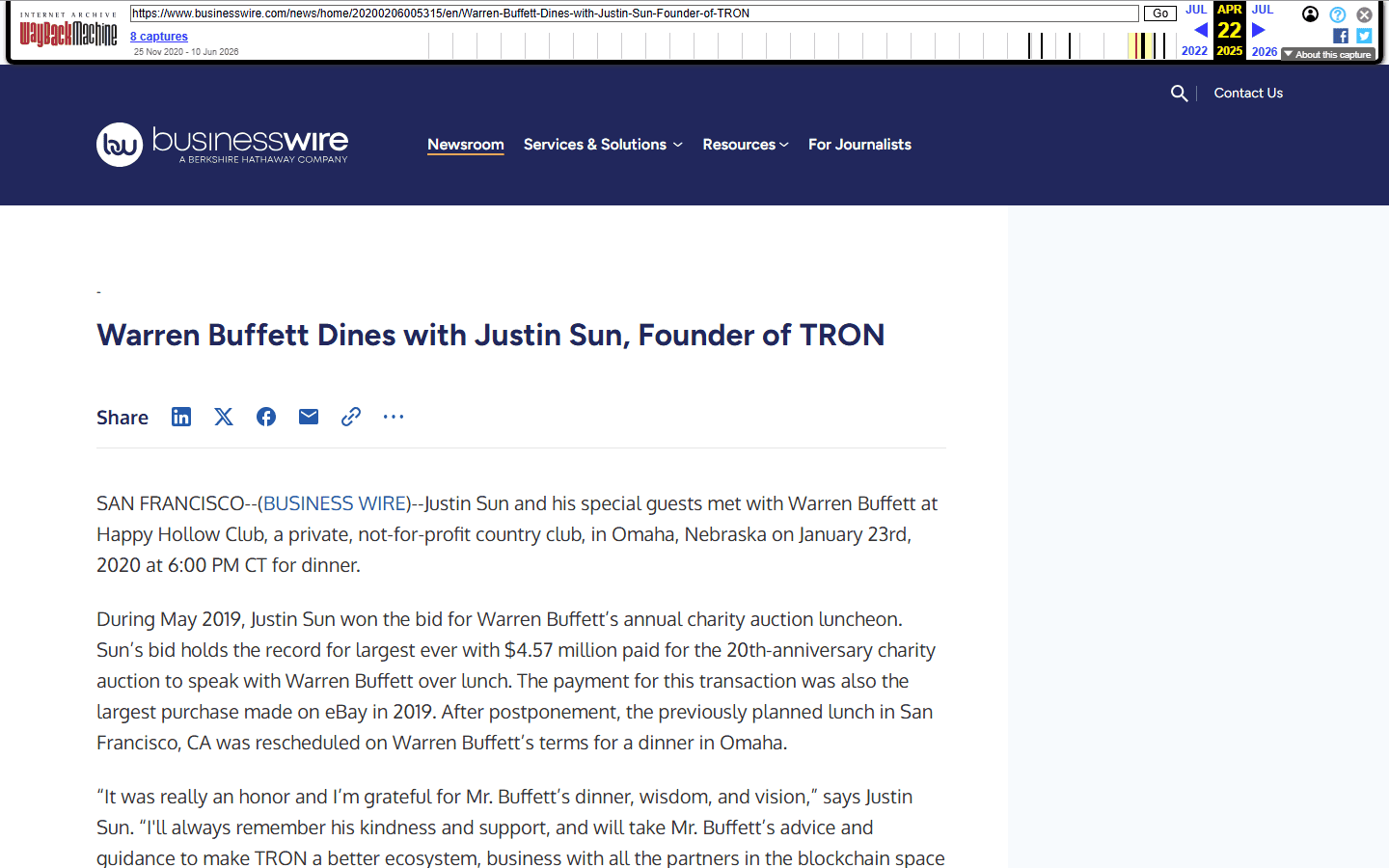Expand About this capture panel
This screenshot has width=1389, height=868.
coord(1327,54)
